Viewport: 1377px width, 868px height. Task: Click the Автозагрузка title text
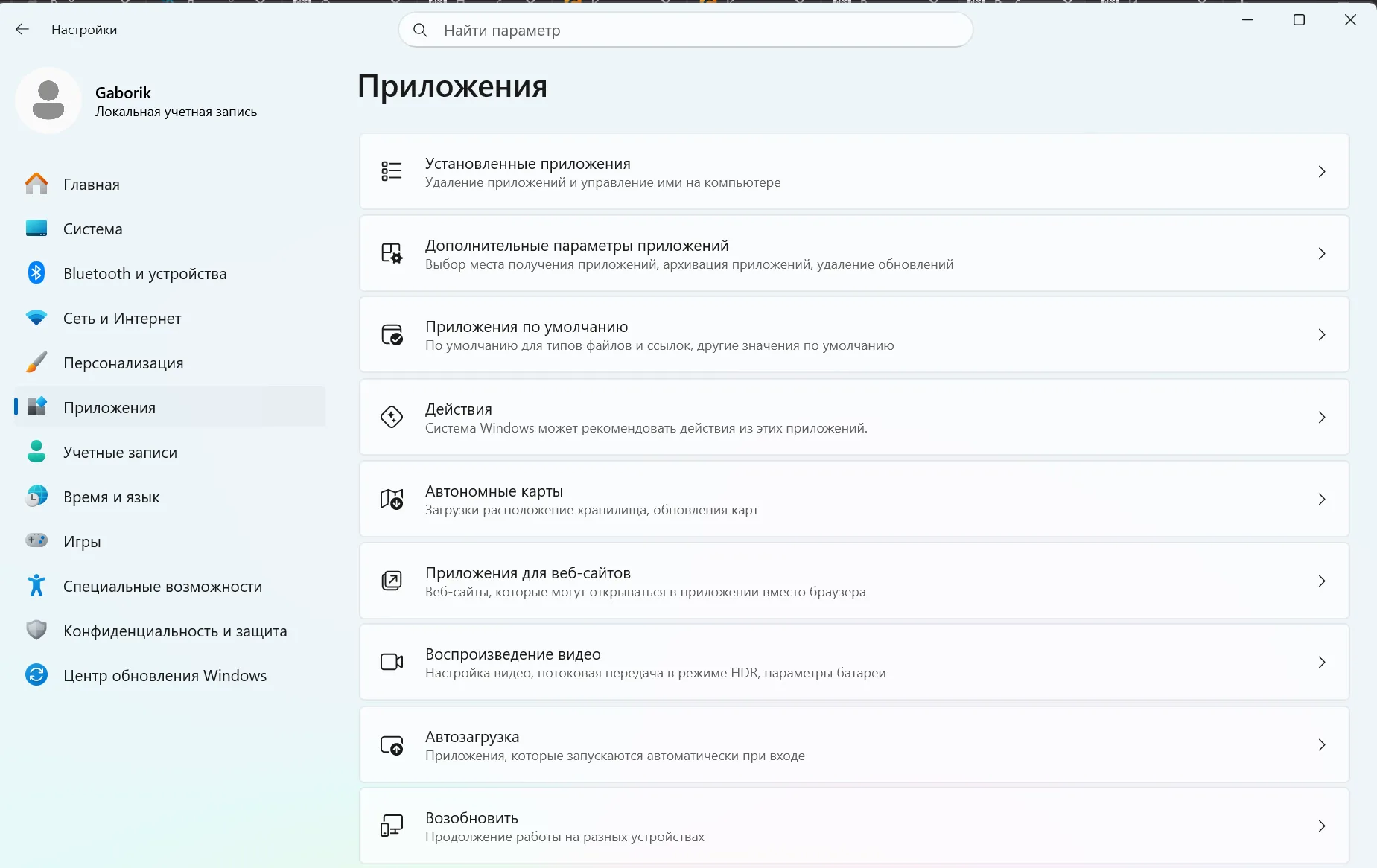tap(472, 737)
